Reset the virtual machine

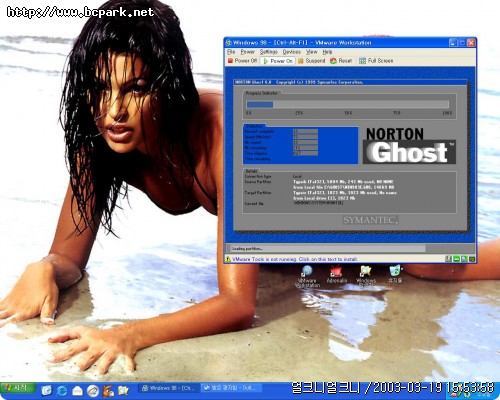pos(341,61)
